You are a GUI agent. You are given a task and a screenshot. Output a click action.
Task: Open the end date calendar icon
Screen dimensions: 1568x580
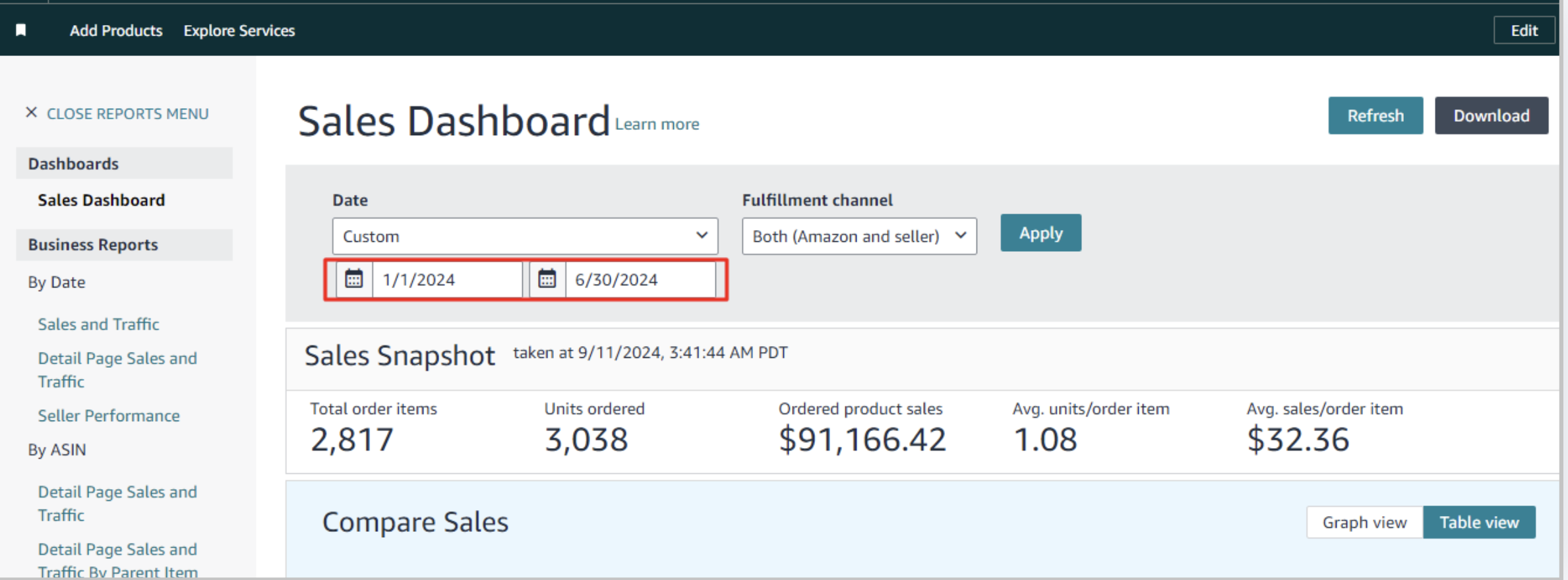[x=547, y=279]
